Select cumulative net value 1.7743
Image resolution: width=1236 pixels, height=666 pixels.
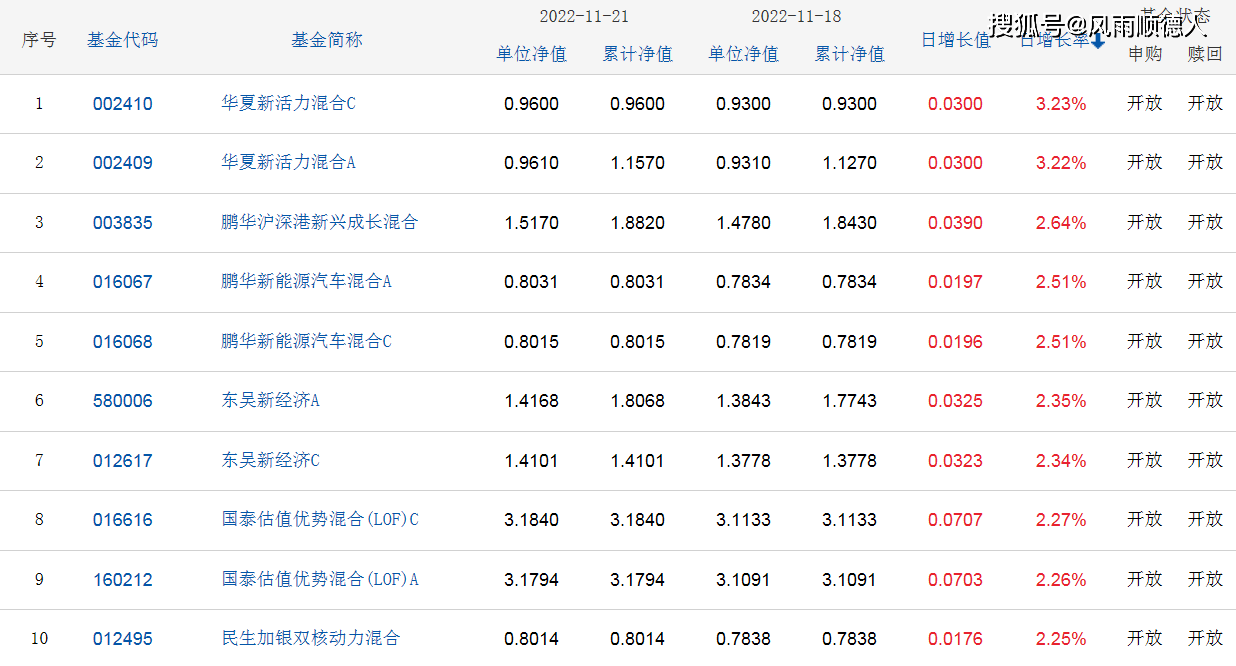pyautogui.click(x=849, y=401)
